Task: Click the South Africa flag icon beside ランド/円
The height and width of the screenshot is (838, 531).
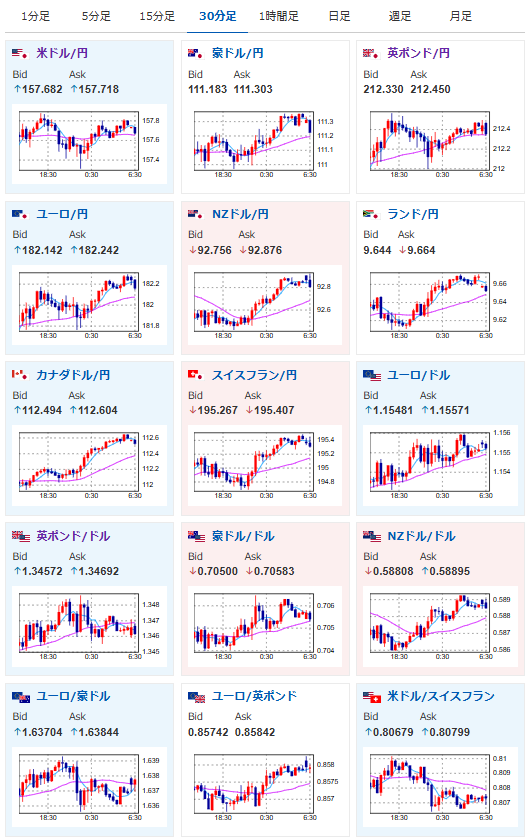Action: click(x=371, y=214)
